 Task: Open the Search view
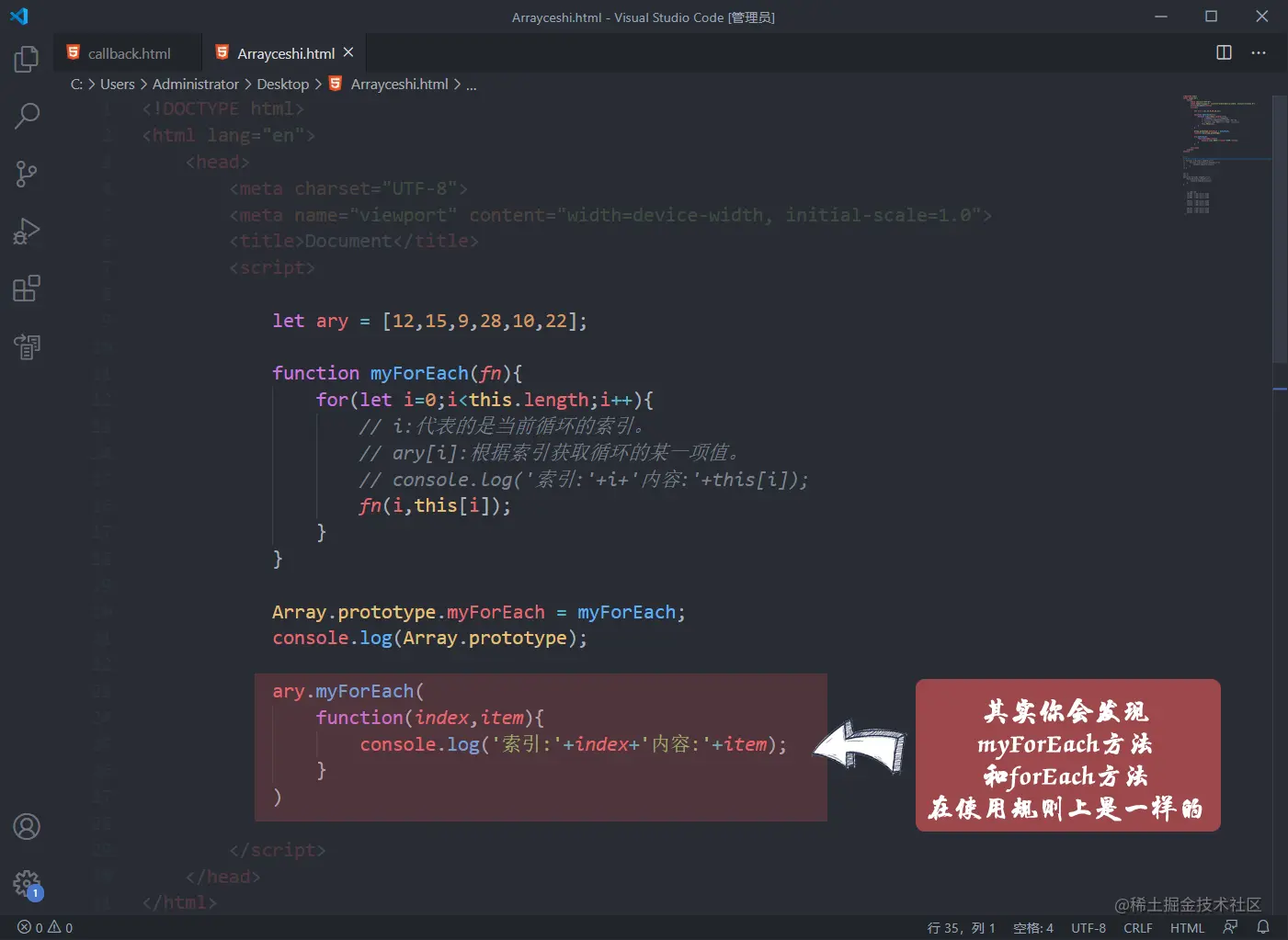[x=27, y=117]
